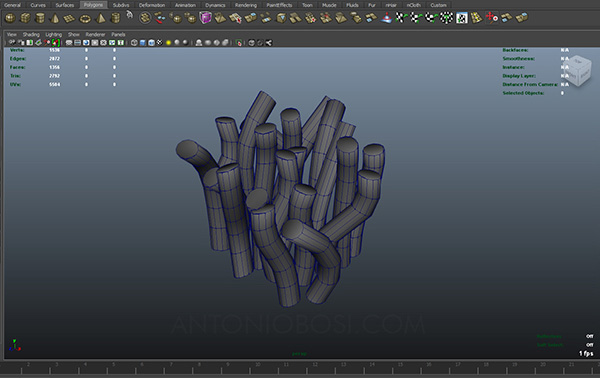
Task: Apply planar UV mapping from the shelf
Action: coord(400,18)
